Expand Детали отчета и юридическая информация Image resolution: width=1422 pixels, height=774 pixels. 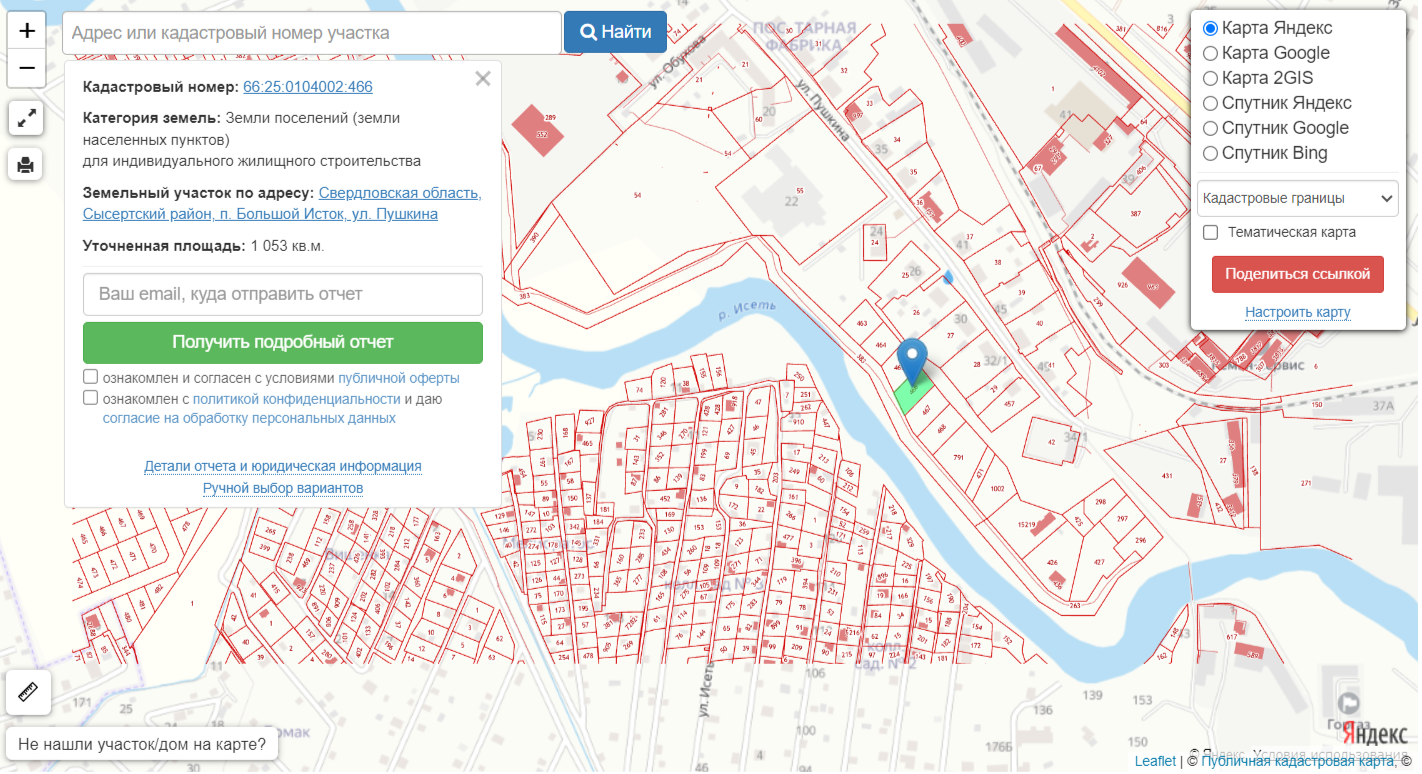tap(282, 466)
